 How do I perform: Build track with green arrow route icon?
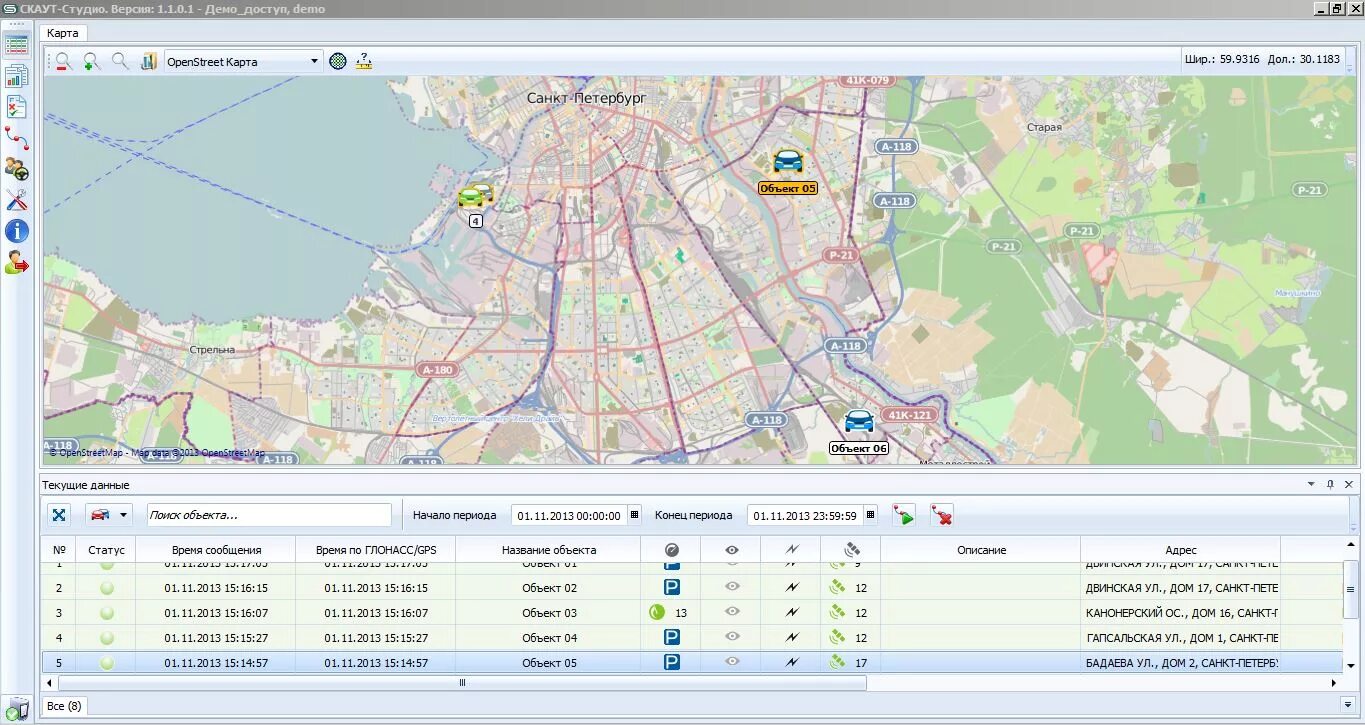pyautogui.click(x=904, y=515)
